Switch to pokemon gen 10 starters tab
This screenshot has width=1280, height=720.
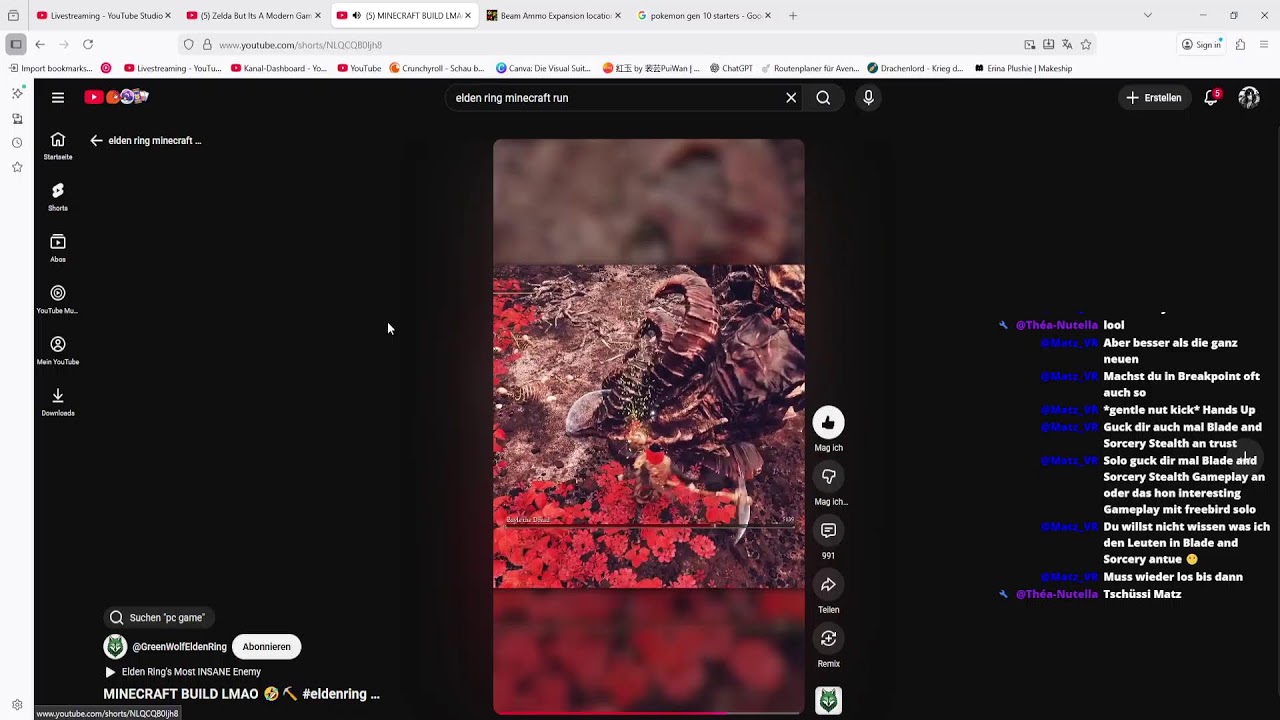(704, 16)
